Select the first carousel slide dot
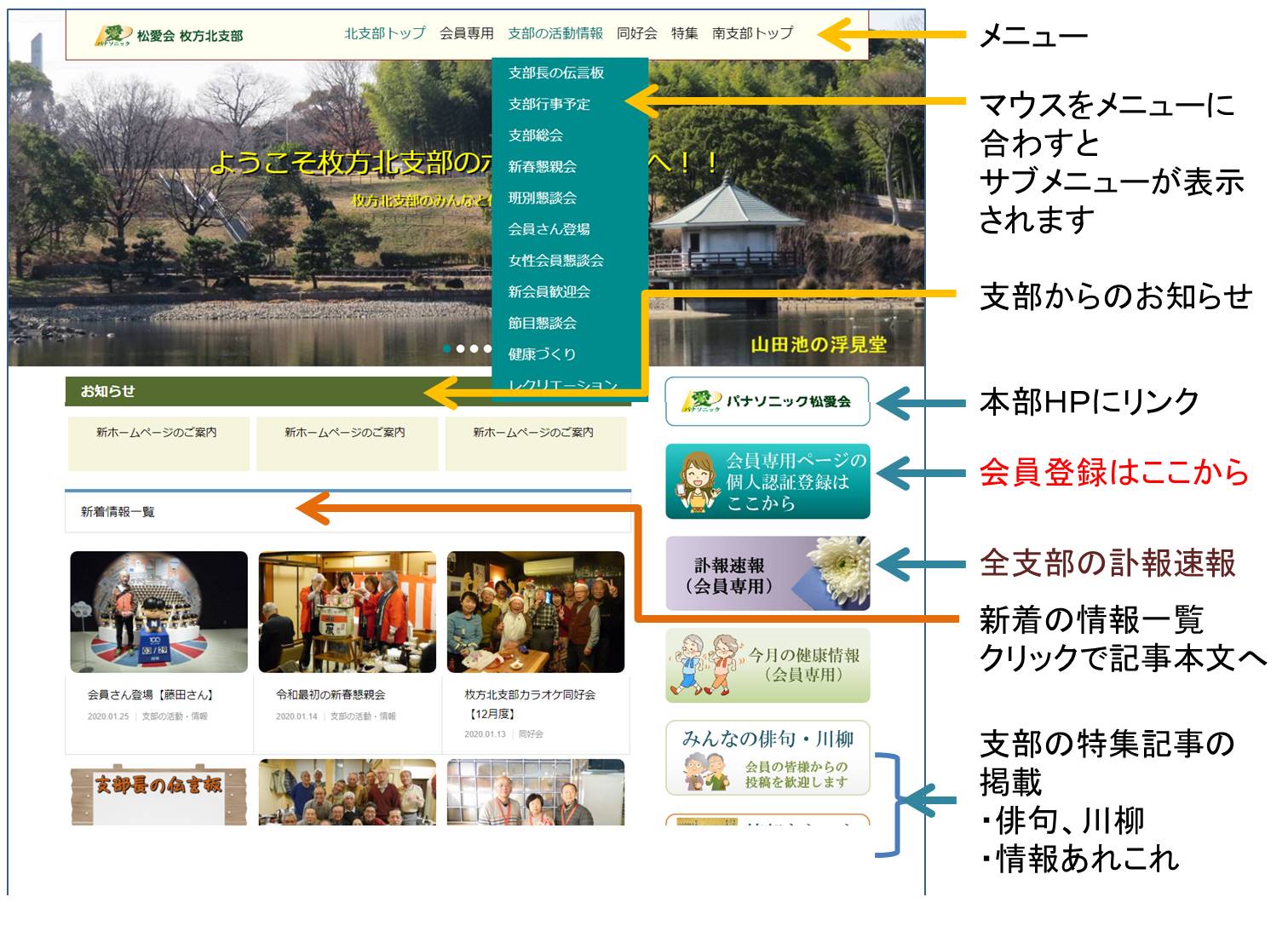The image size is (1288, 926). point(447,348)
